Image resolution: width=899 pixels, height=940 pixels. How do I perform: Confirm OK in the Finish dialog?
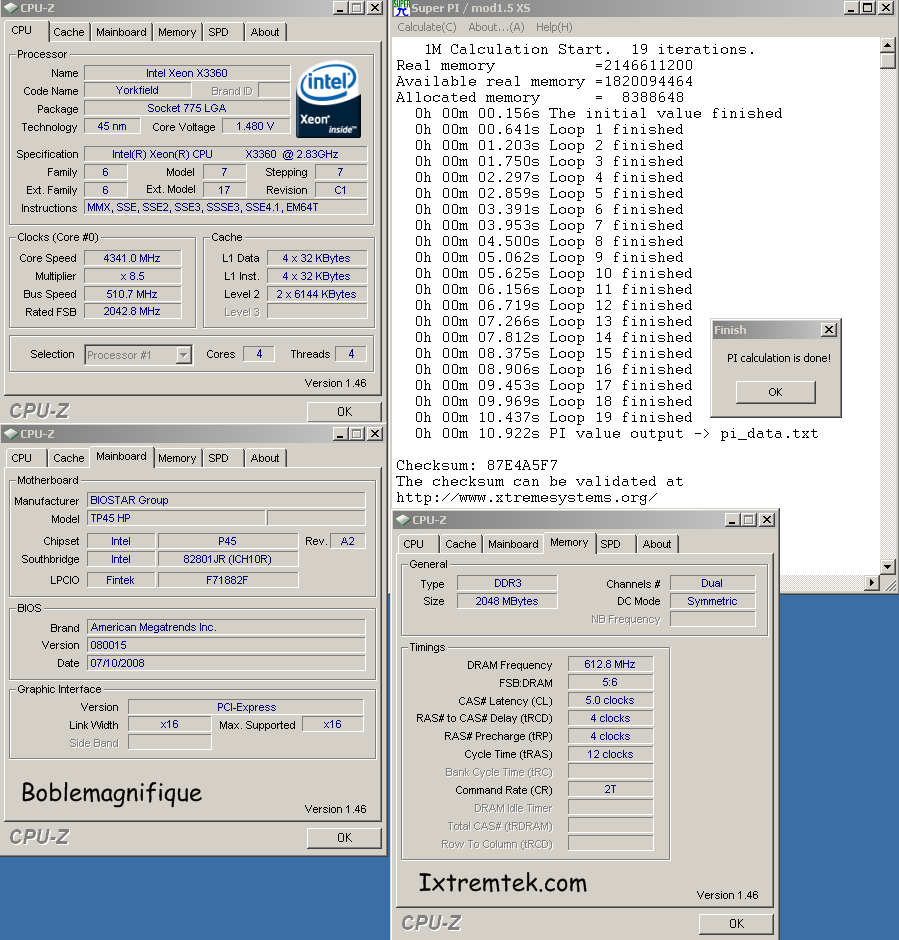[x=776, y=392]
